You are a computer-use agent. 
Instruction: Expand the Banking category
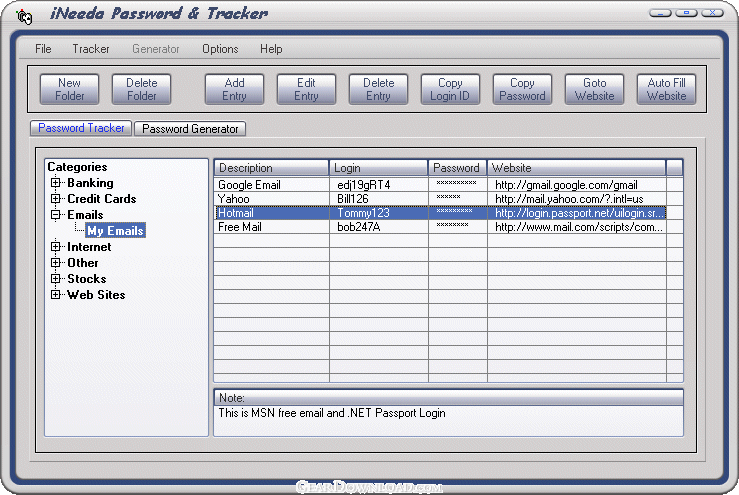pyautogui.click(x=56, y=183)
